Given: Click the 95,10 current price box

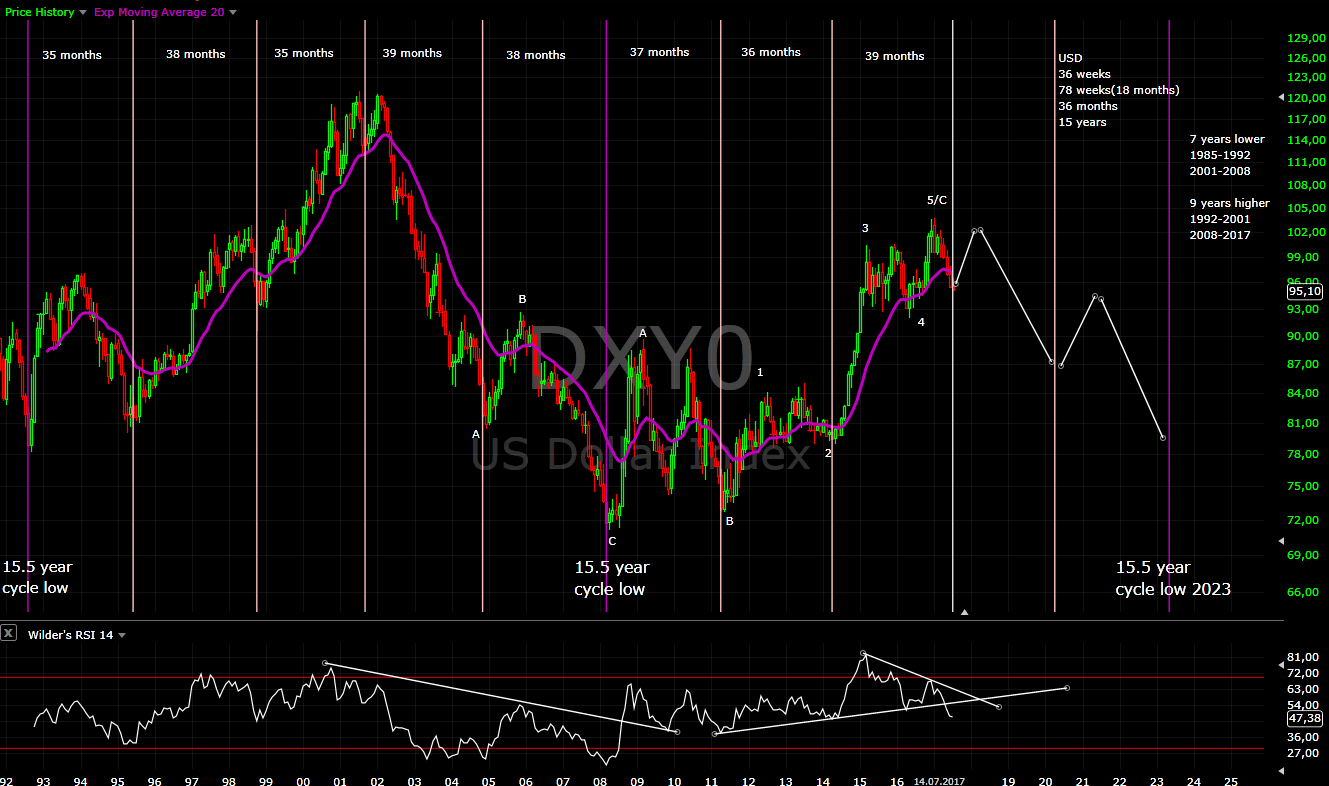Looking at the screenshot, I should coord(1305,291).
